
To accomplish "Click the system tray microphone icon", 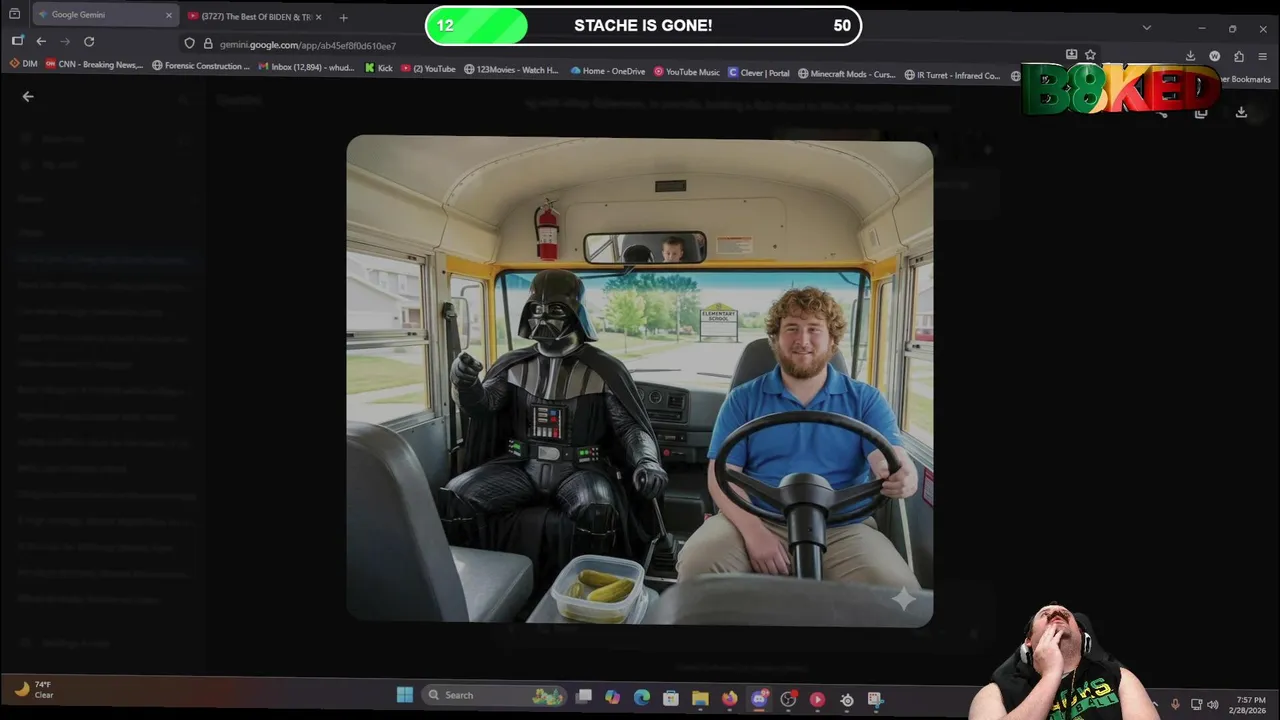I will click(x=1175, y=704).
